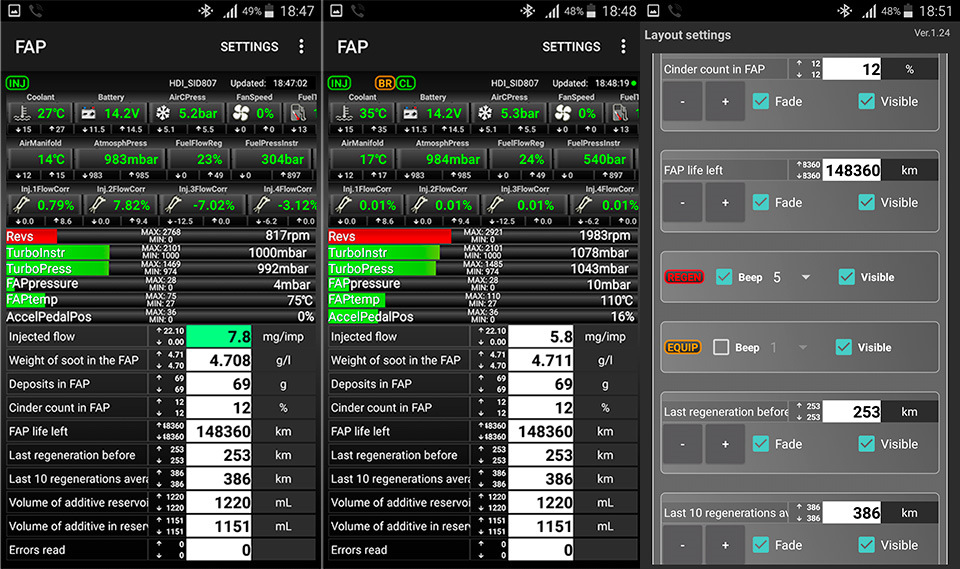Tap the phone call icon on the 18:48 status bar
Viewport: 960px width, 569px height.
(358, 10)
